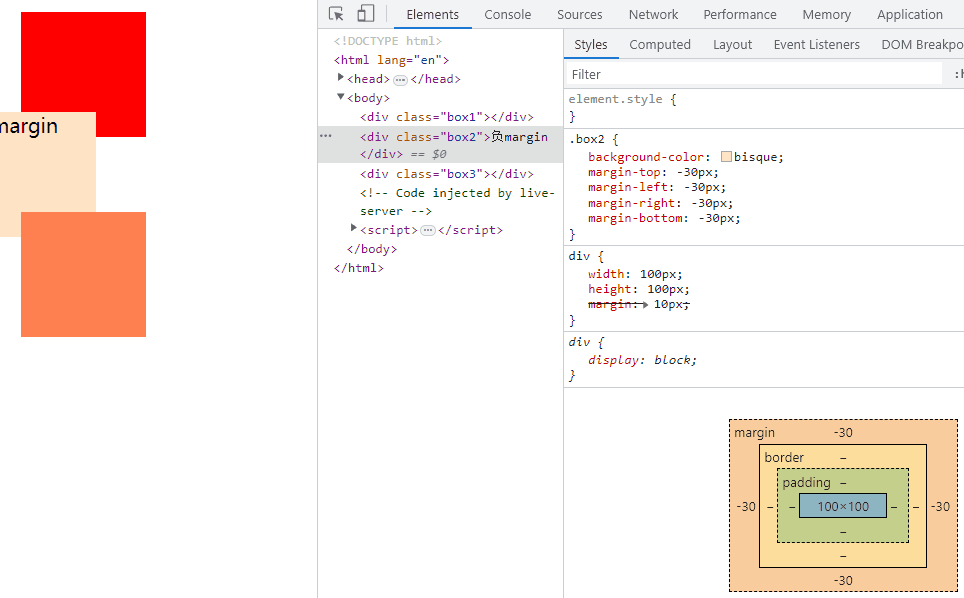Open the Network panel
The width and height of the screenshot is (964, 598).
[653, 14]
